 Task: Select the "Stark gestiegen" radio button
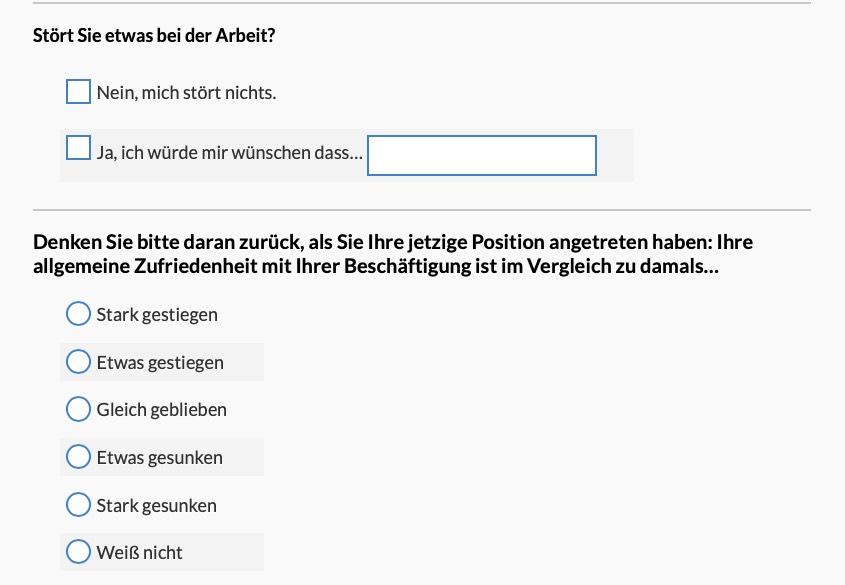[78, 314]
